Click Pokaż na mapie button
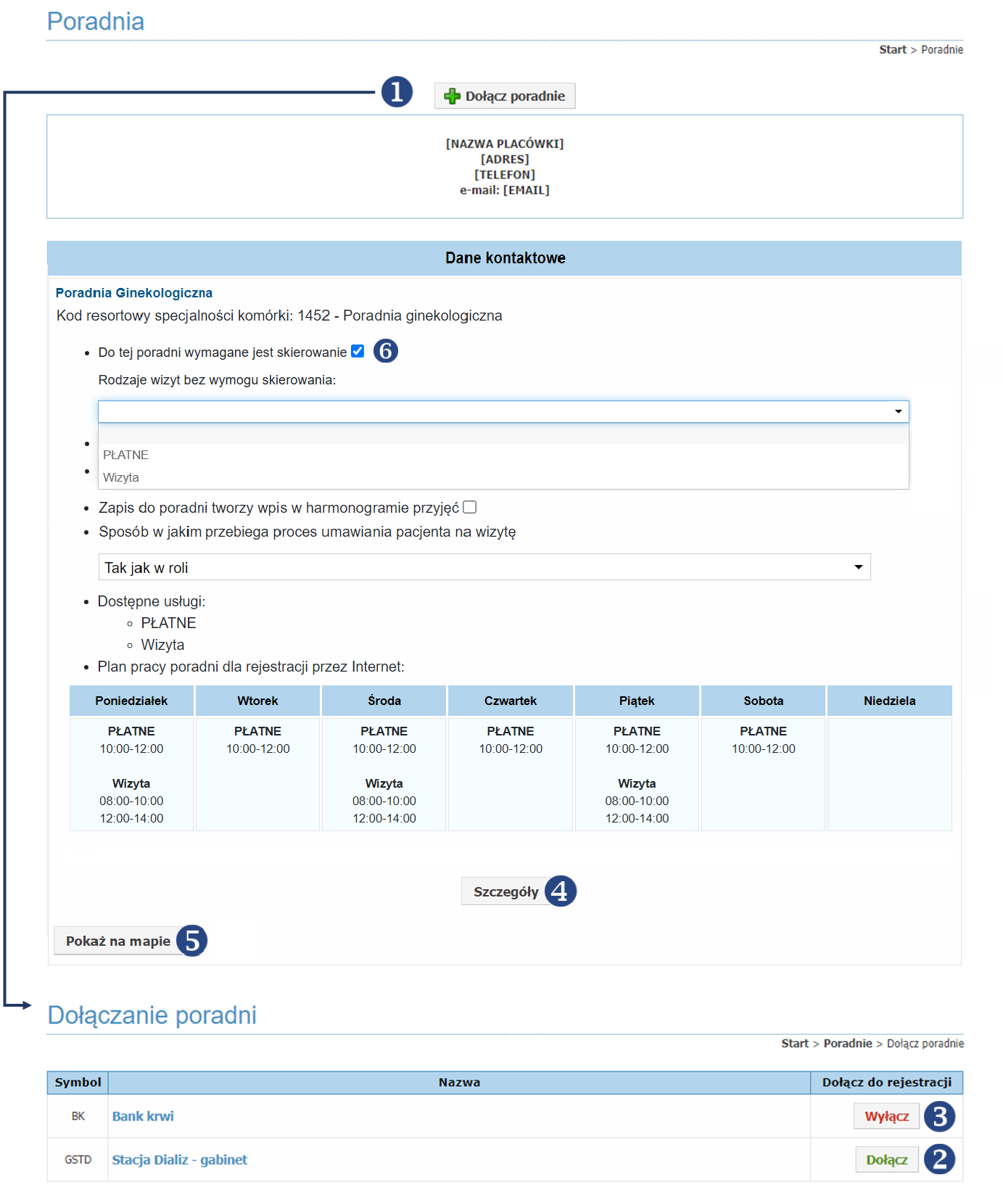 (118, 941)
